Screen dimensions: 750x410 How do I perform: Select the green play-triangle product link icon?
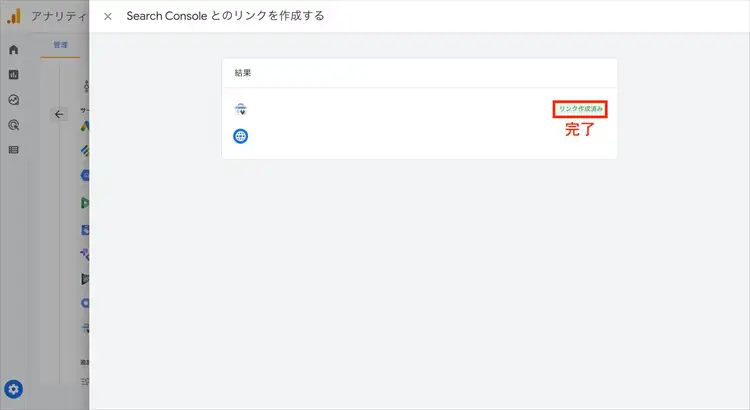point(86,203)
